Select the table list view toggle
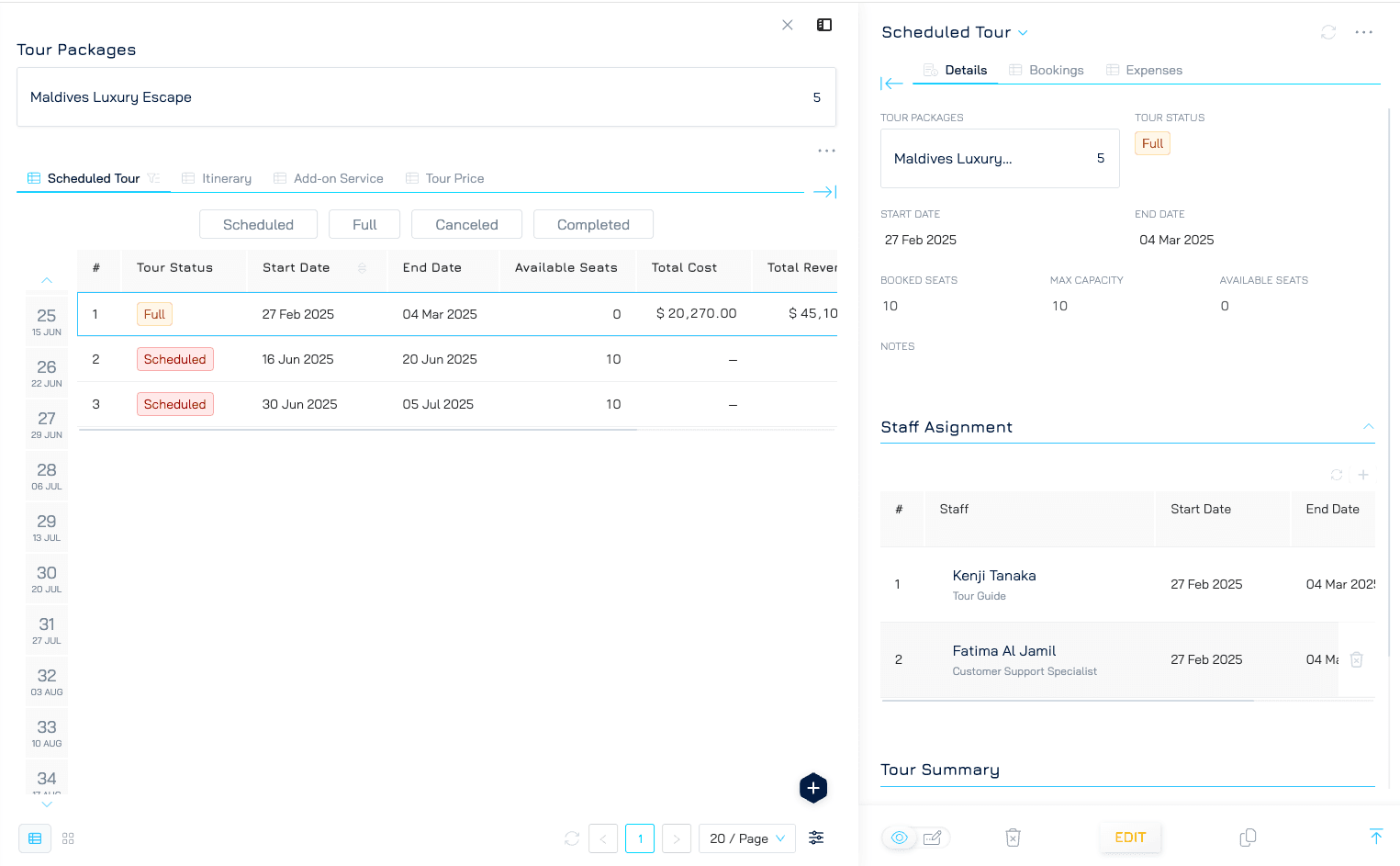This screenshot has width=1400, height=866. 35,838
